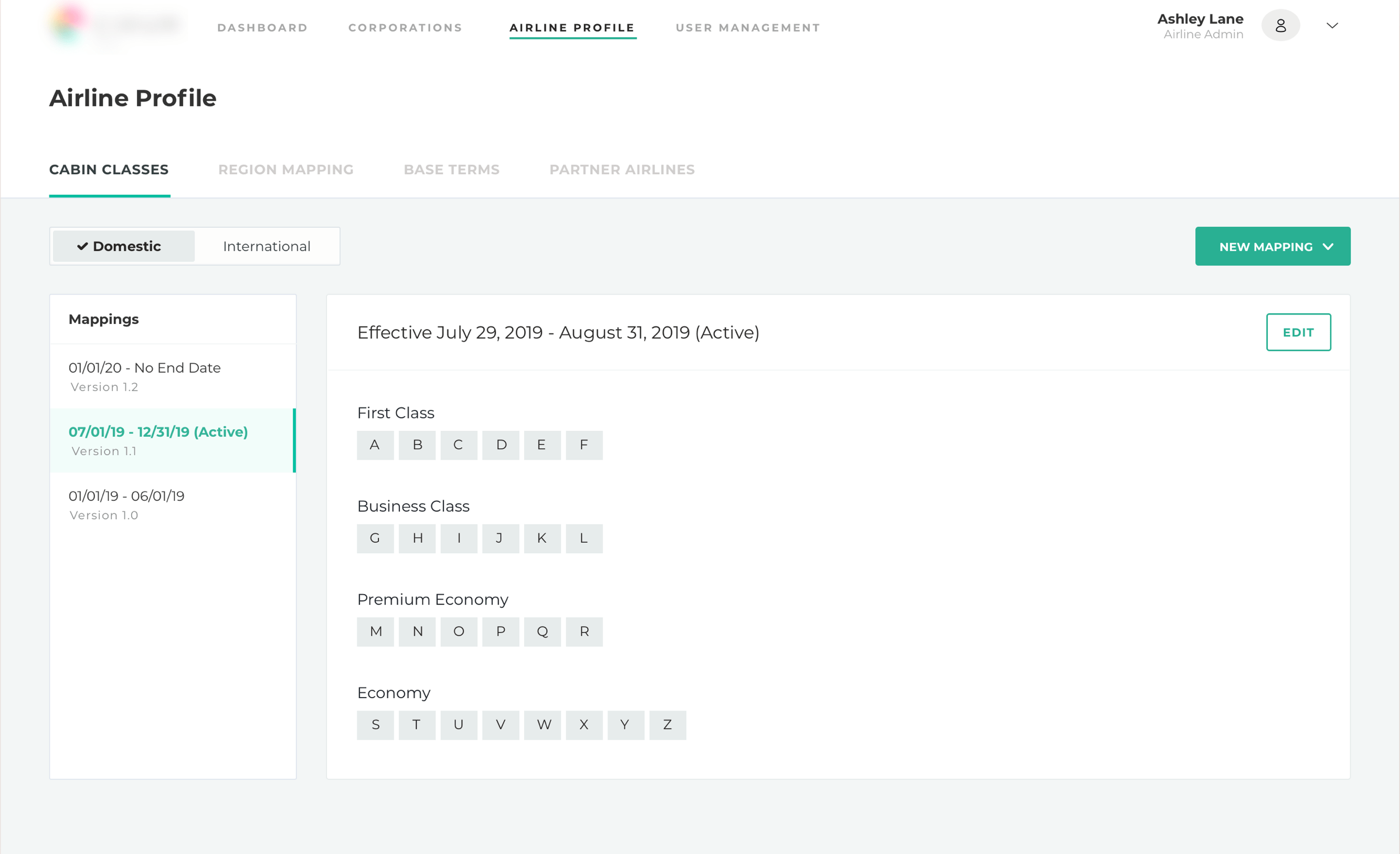Open User Management from the nav bar
Image resolution: width=1400 pixels, height=854 pixels.
pos(748,28)
